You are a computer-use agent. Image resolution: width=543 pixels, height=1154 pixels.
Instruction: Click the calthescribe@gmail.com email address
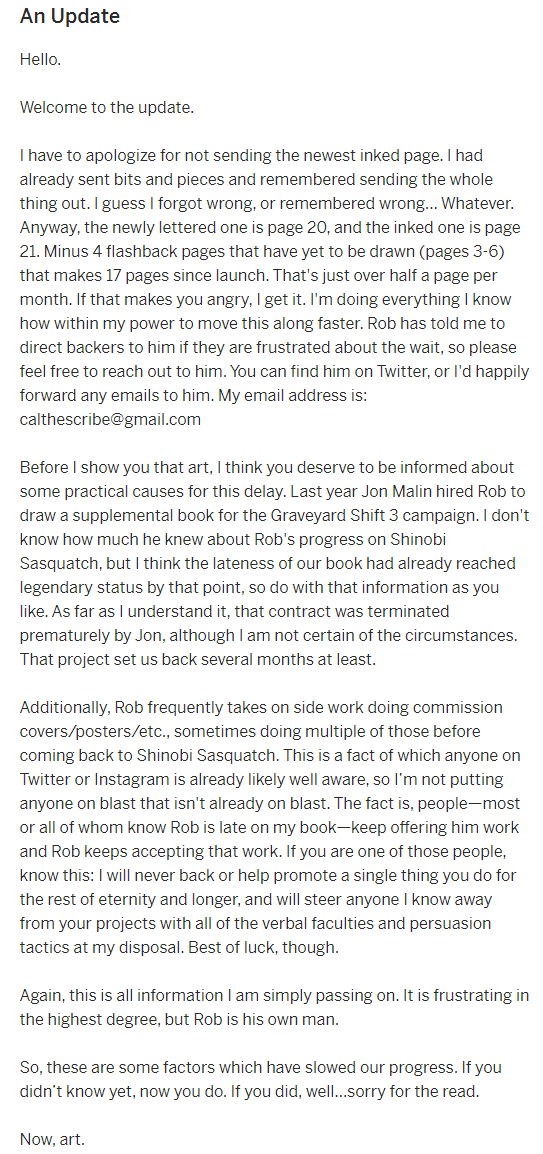tap(110, 420)
